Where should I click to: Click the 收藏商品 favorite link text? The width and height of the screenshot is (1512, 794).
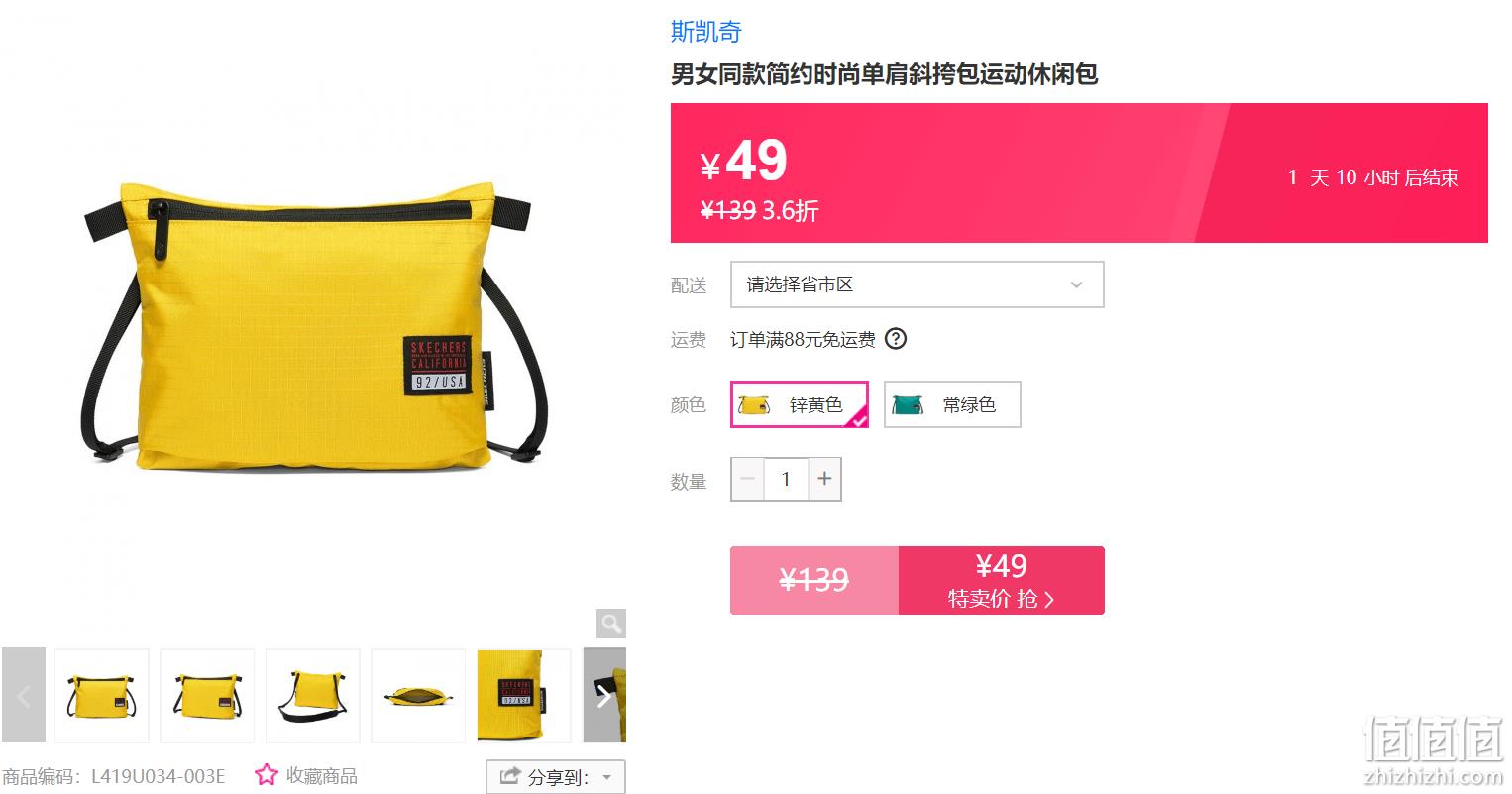[321, 775]
